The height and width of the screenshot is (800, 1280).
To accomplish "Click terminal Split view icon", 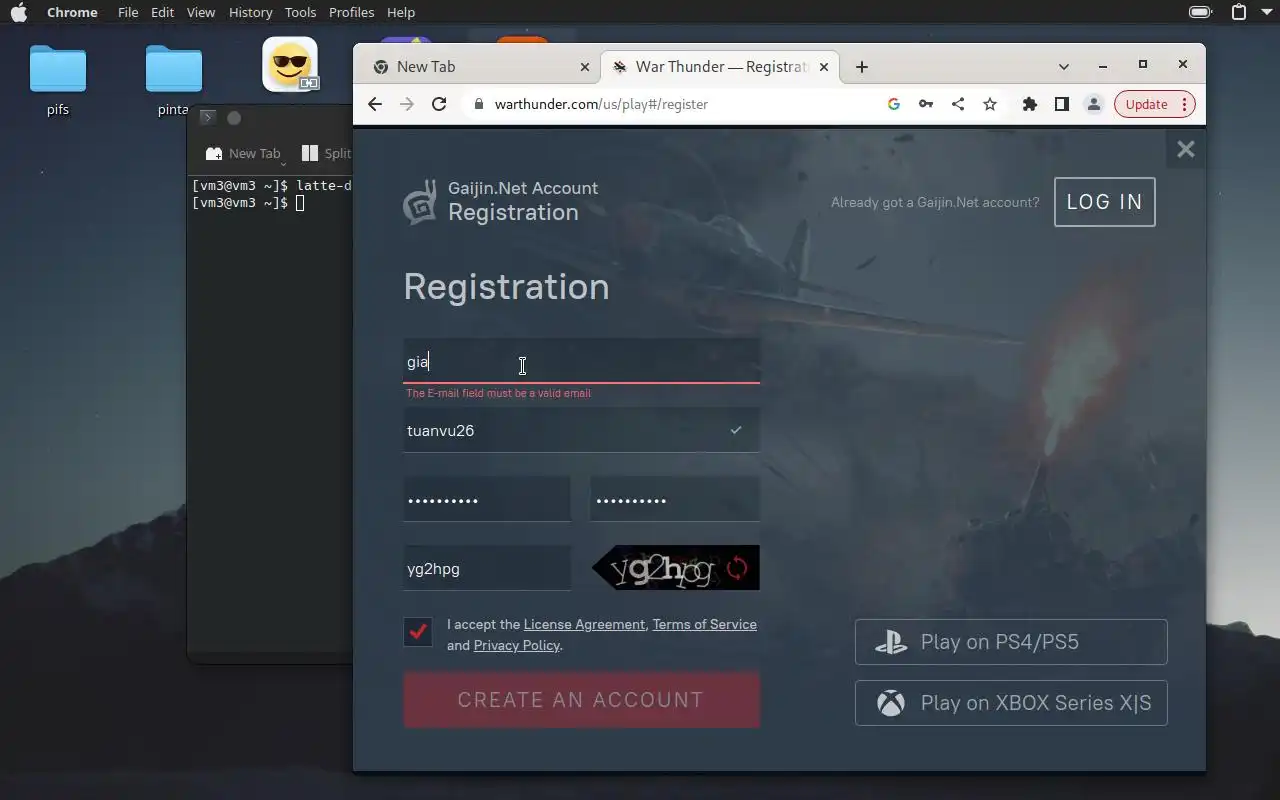I will (310, 153).
